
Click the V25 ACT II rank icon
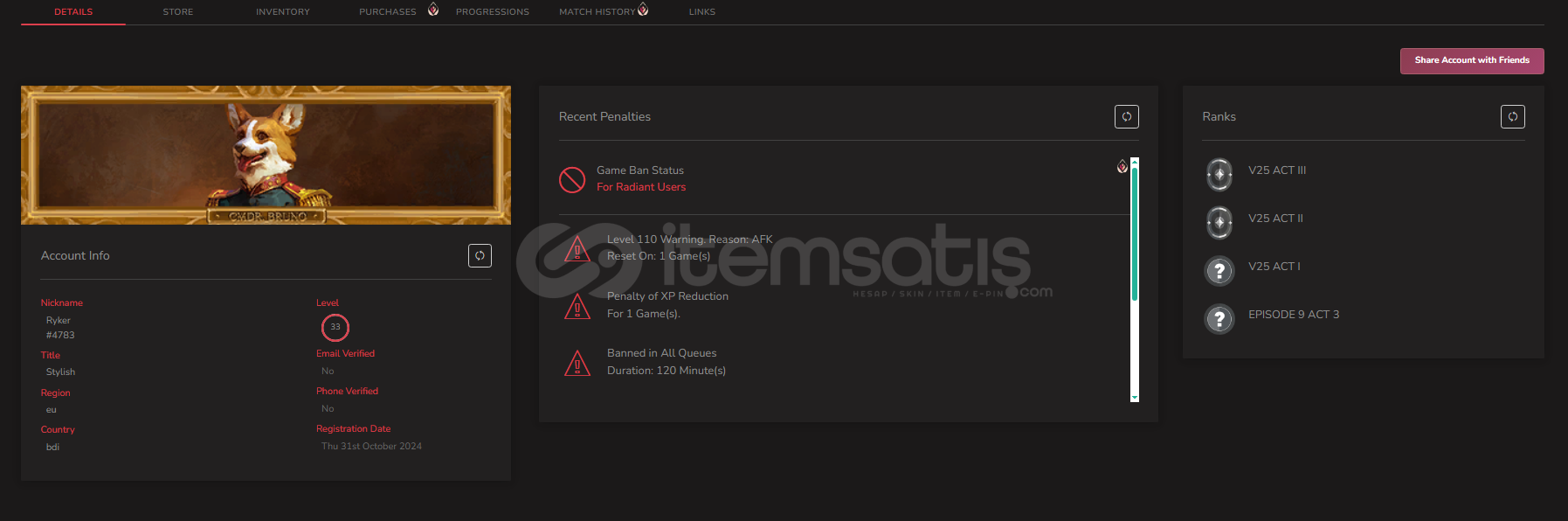point(1219,222)
